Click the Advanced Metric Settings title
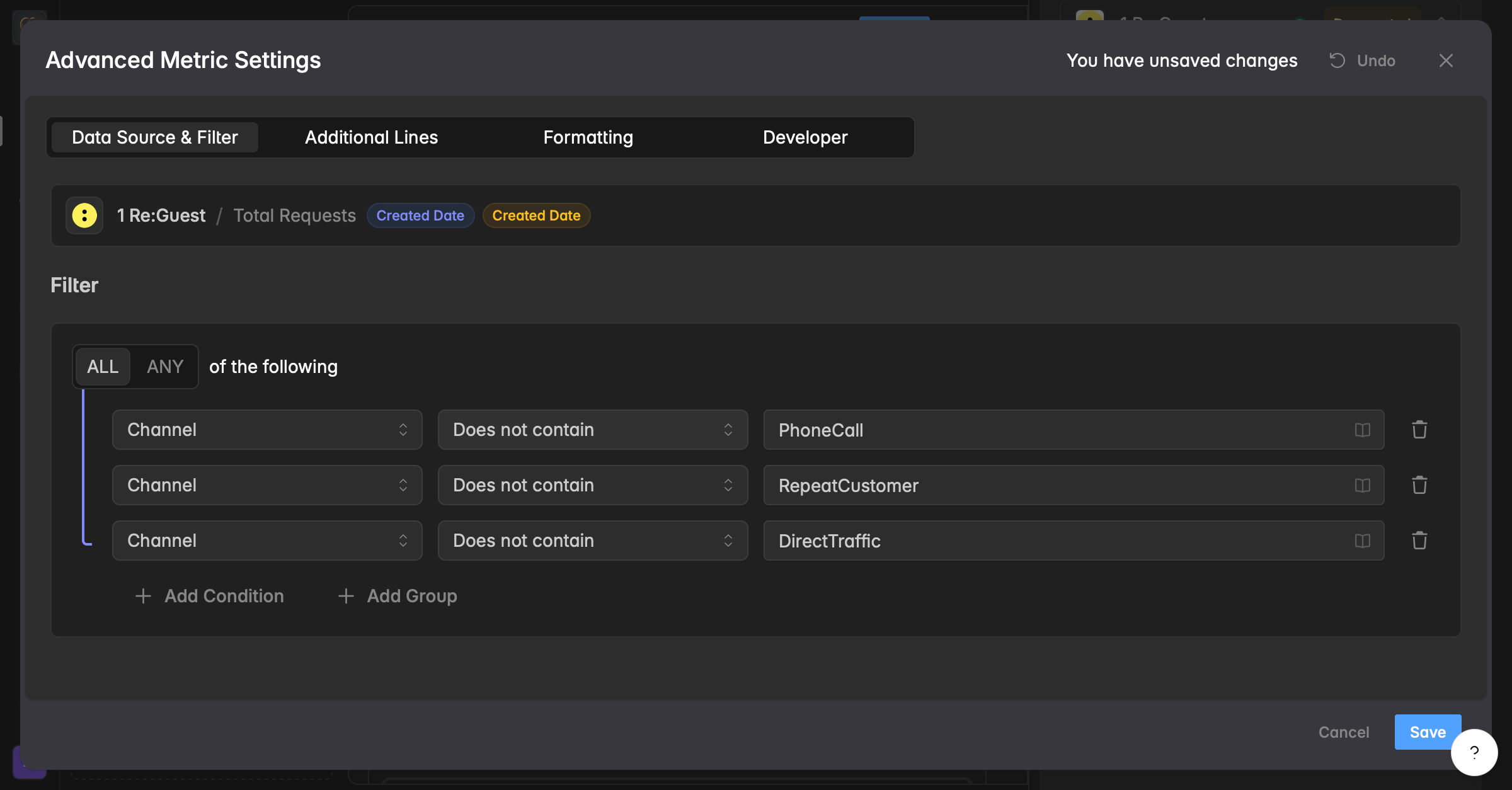1512x790 pixels. point(183,60)
